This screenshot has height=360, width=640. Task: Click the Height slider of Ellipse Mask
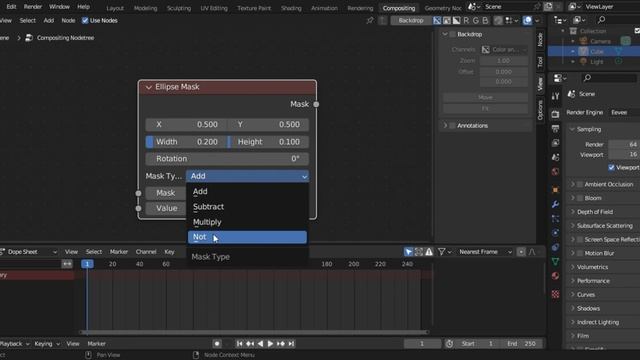coord(268,142)
